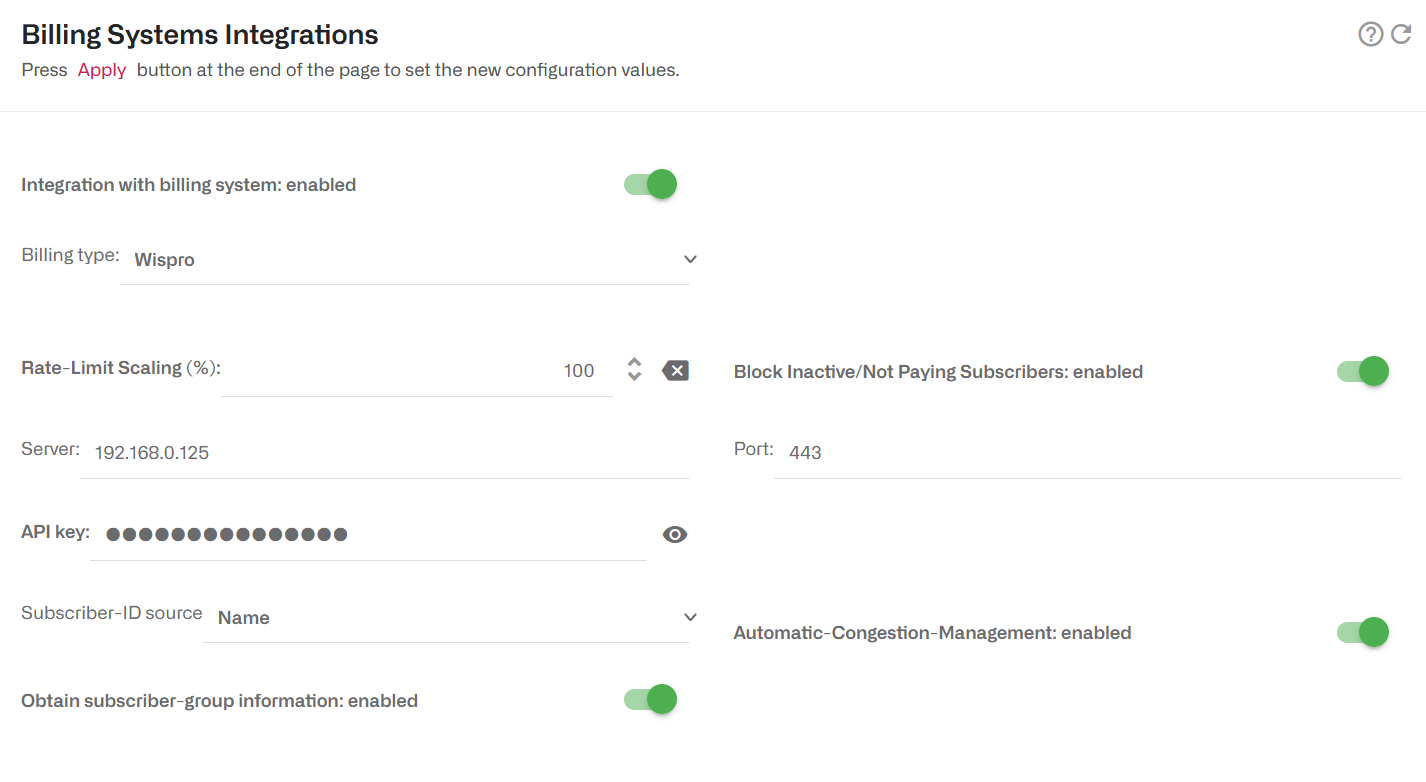
Task: Click the Server label
Action: (x=50, y=449)
